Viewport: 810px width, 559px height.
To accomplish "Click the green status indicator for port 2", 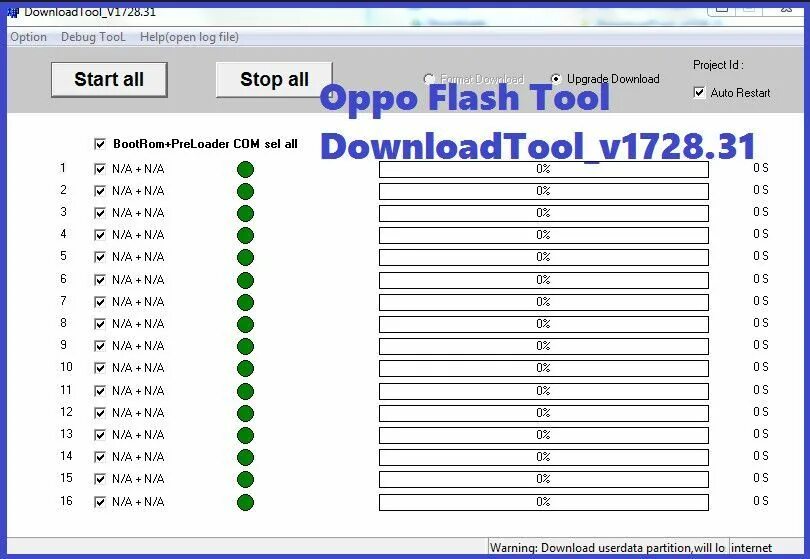I will coord(245,191).
